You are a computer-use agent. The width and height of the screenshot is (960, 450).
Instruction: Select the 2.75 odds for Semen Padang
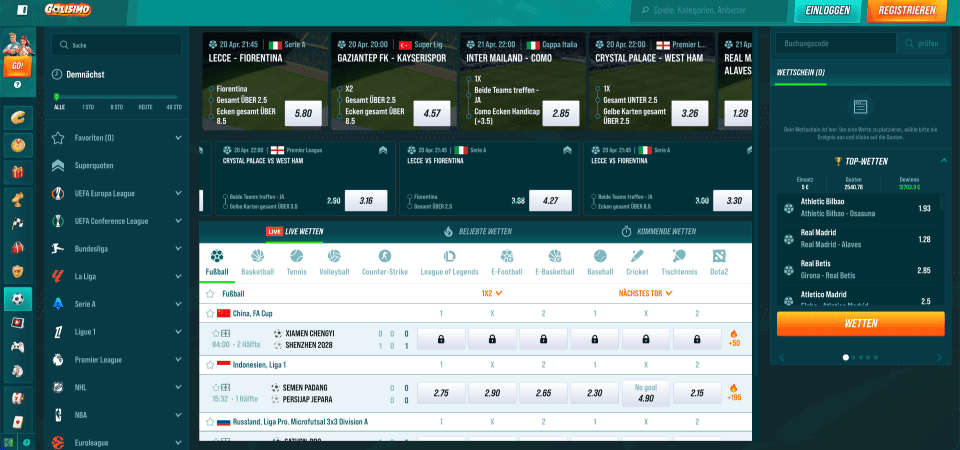coord(441,393)
